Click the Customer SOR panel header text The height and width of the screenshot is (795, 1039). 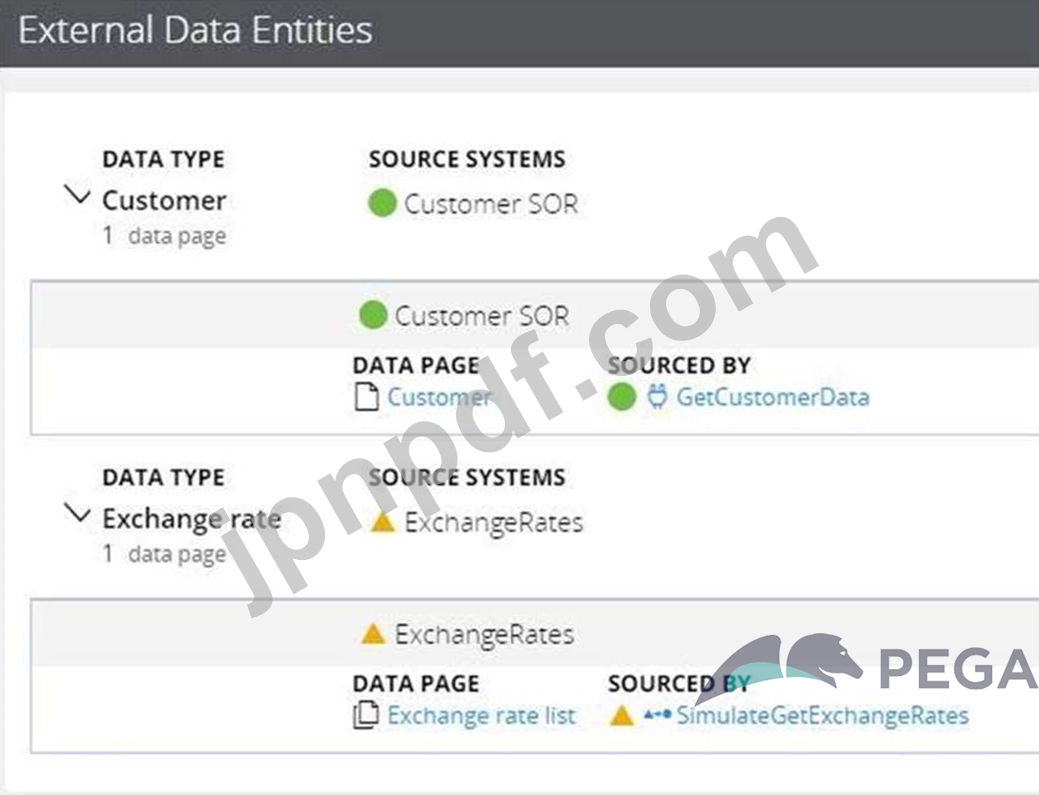click(x=481, y=316)
